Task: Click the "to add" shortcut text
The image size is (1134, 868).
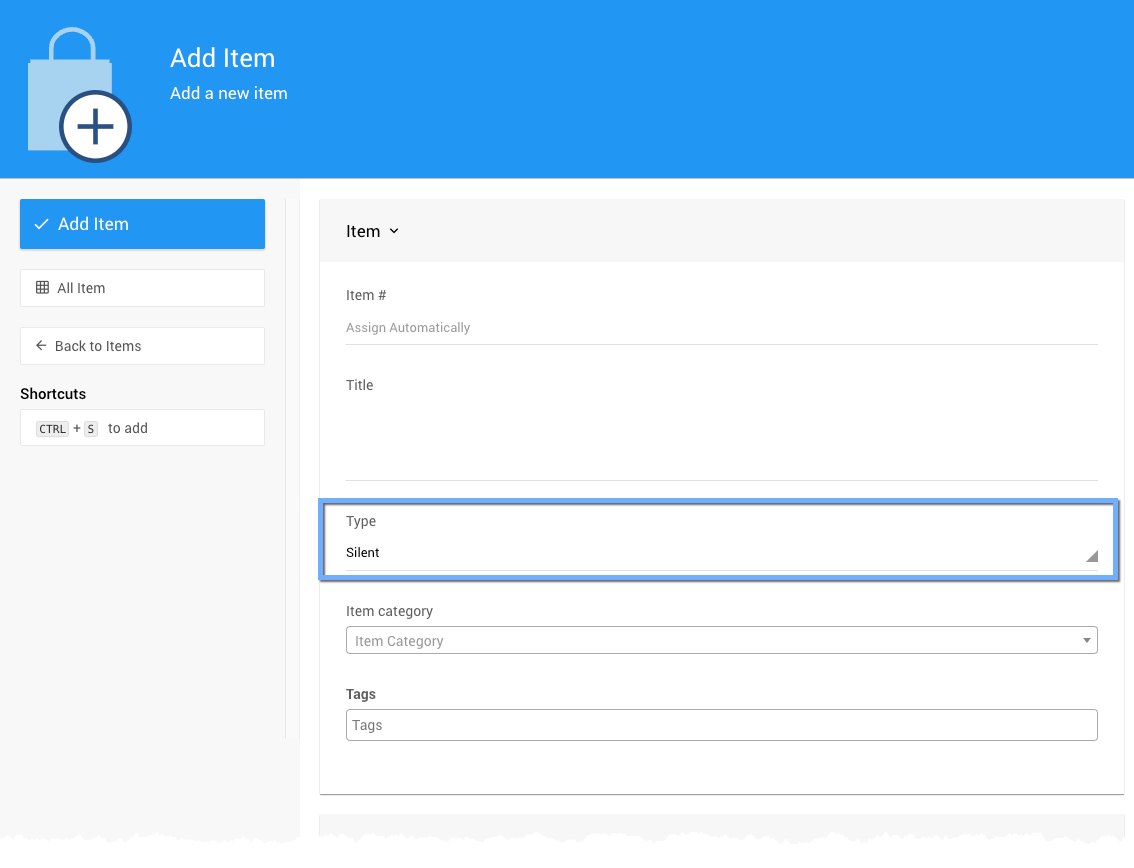Action: point(128,429)
